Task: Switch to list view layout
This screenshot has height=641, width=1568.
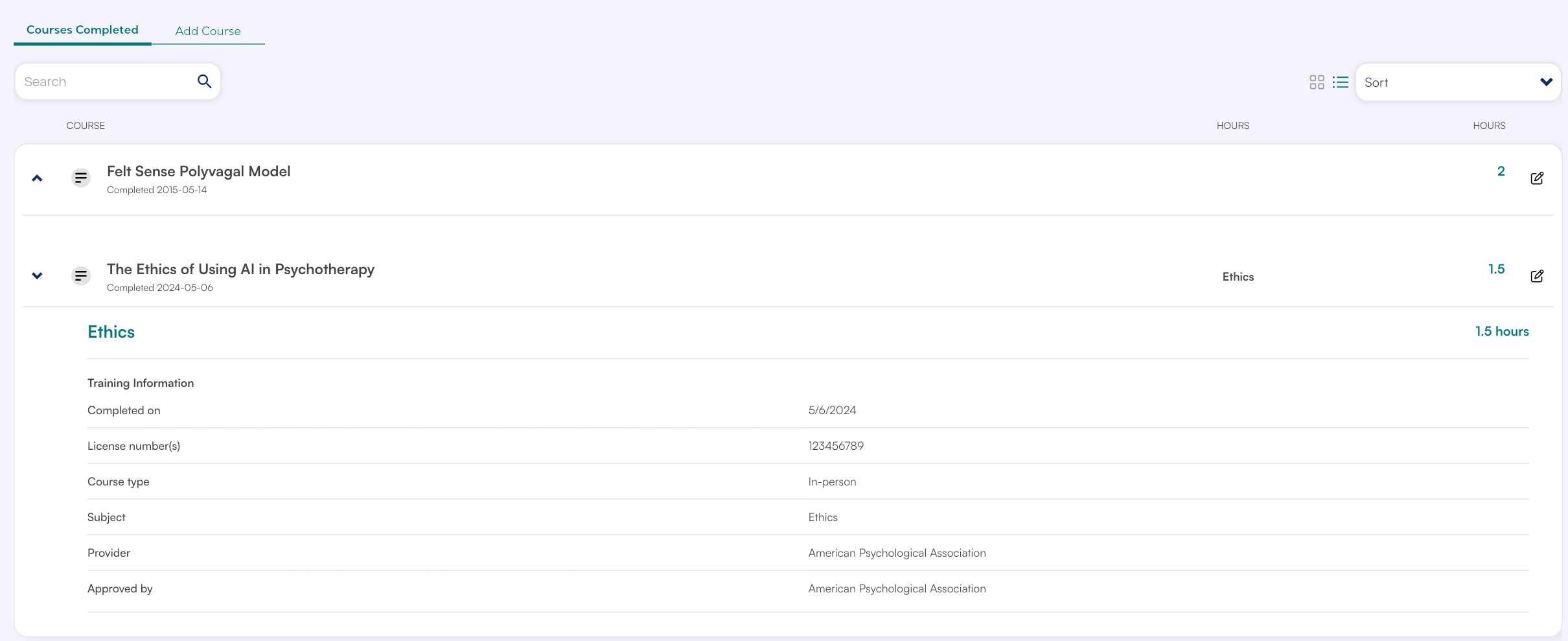Action: [1340, 82]
